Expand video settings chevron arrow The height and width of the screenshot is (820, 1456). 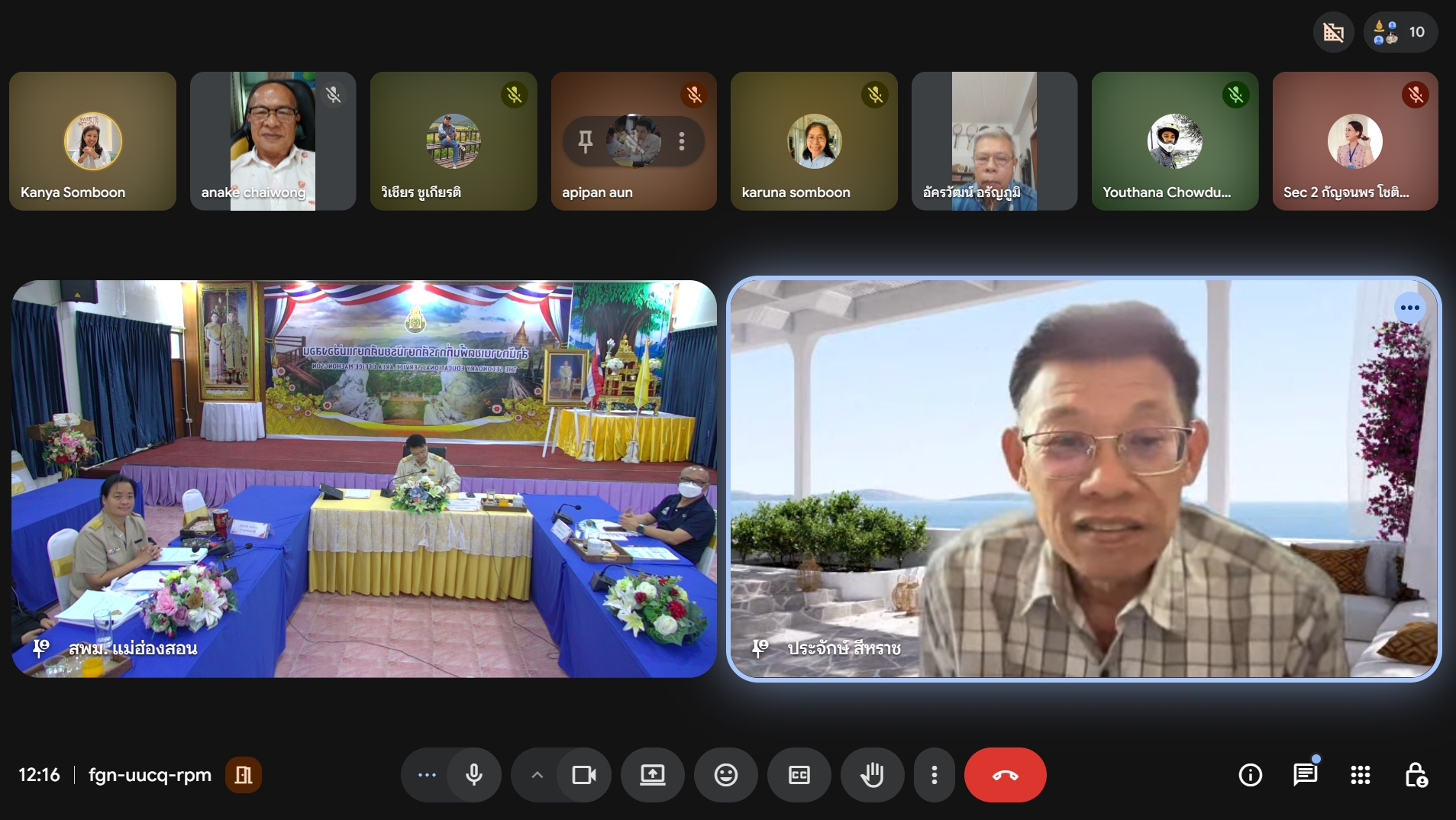click(537, 775)
